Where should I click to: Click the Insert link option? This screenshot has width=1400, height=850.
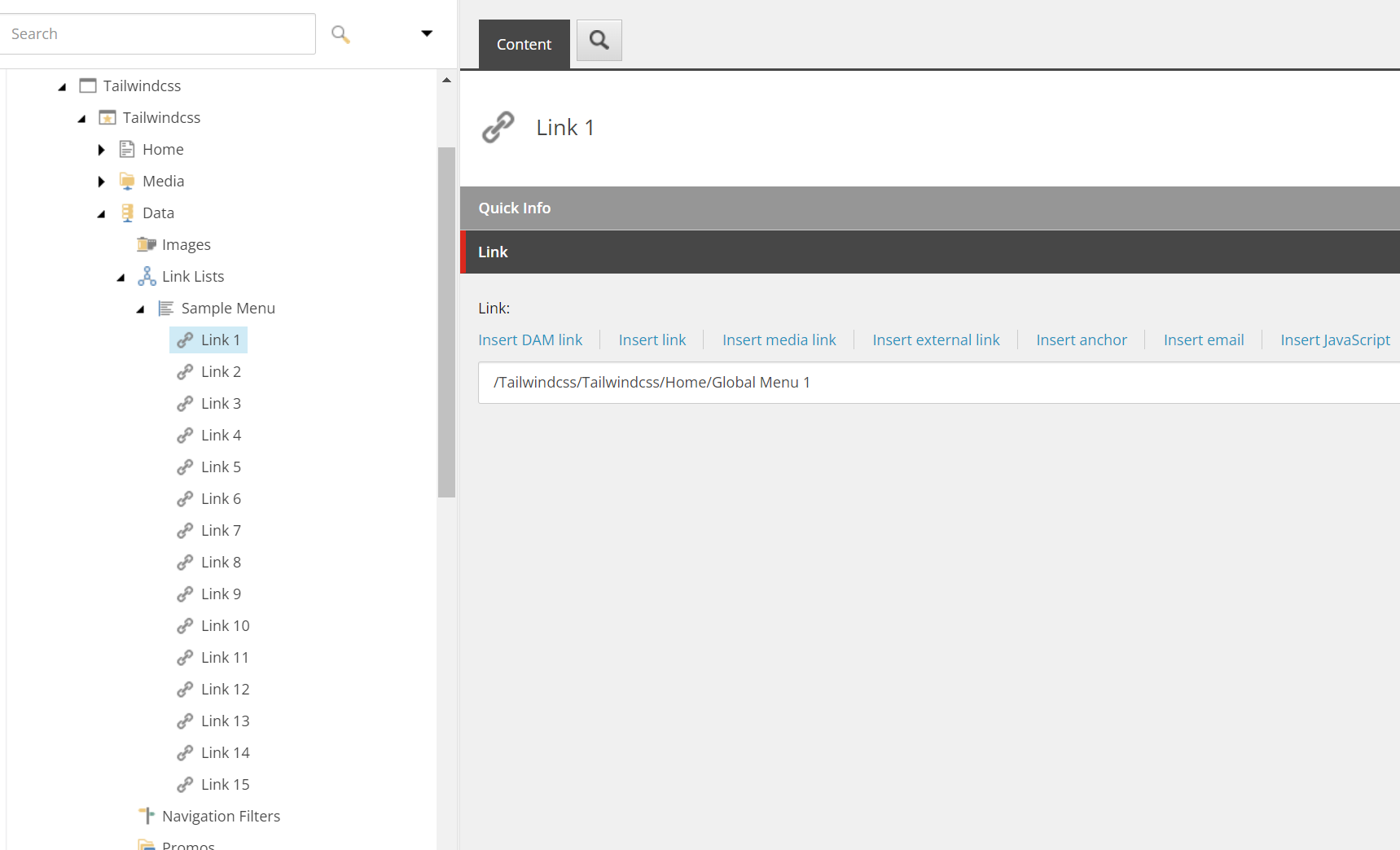coord(652,340)
